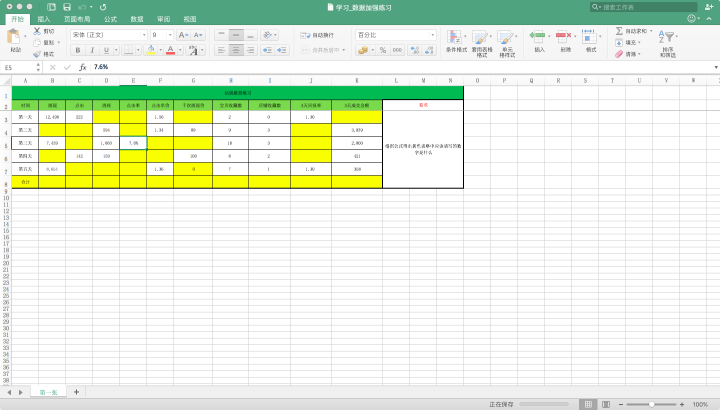The image size is (720, 410).
Task: Click the Redo circular arrow icon
Action: coord(103,7)
